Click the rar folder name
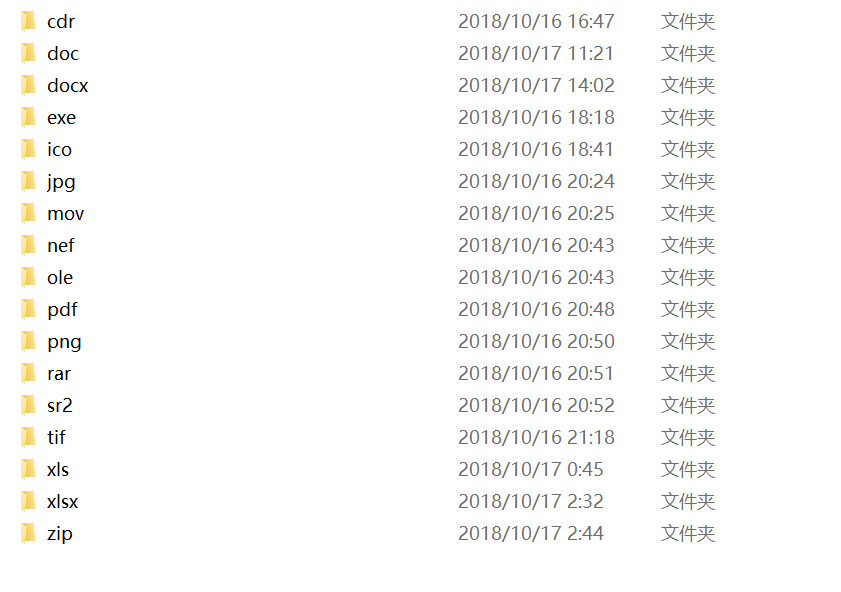The height and width of the screenshot is (592, 841). [58, 374]
